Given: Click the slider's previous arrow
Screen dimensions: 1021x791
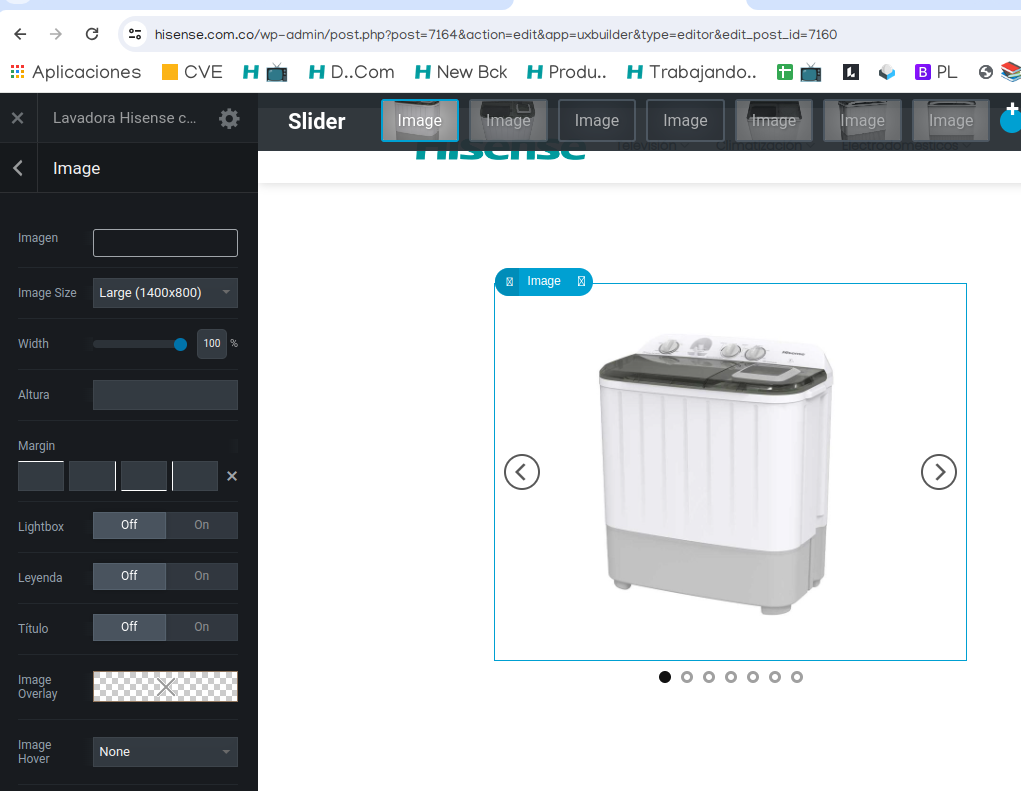Looking at the screenshot, I should 522,472.
